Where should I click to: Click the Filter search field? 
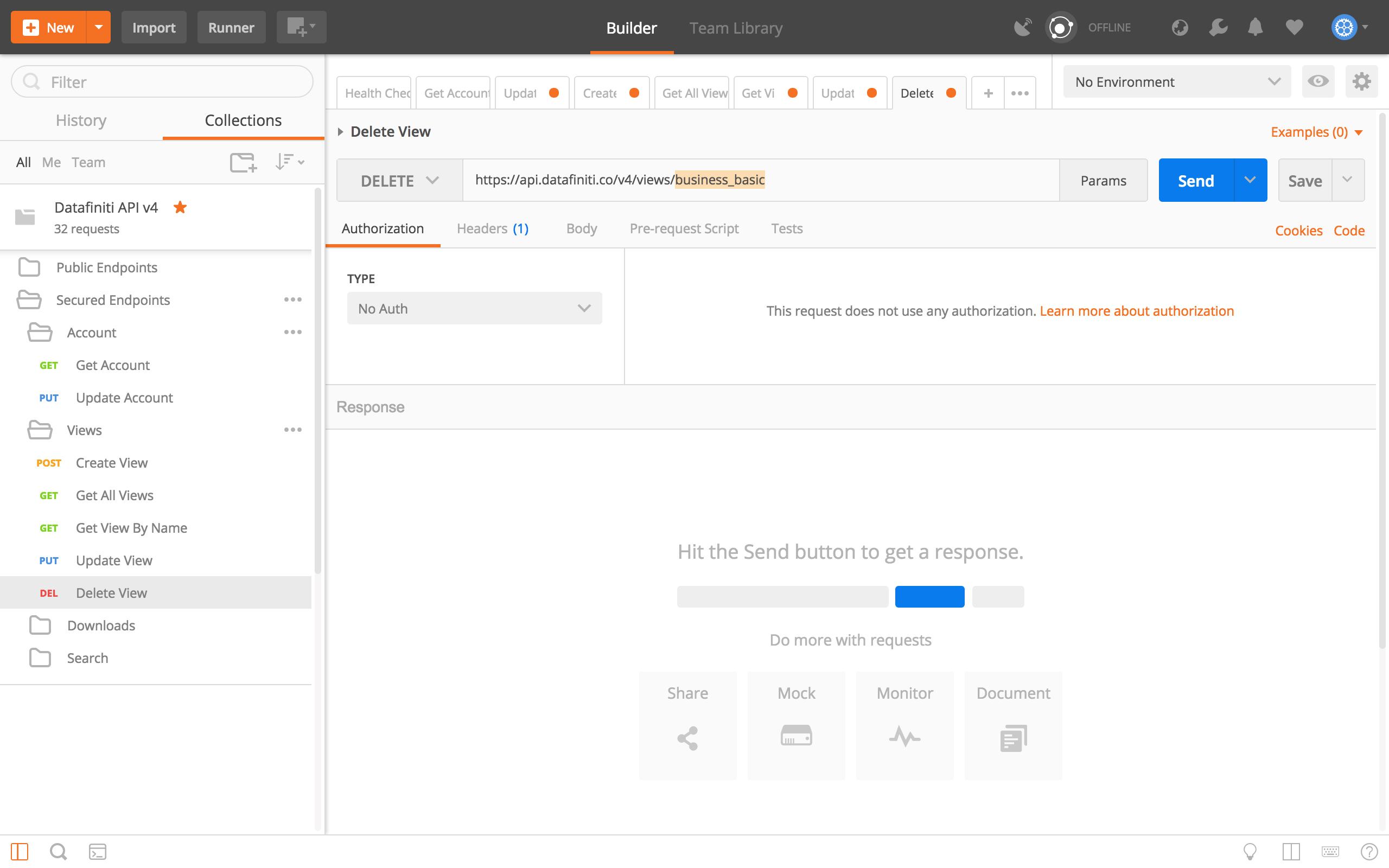click(162, 81)
